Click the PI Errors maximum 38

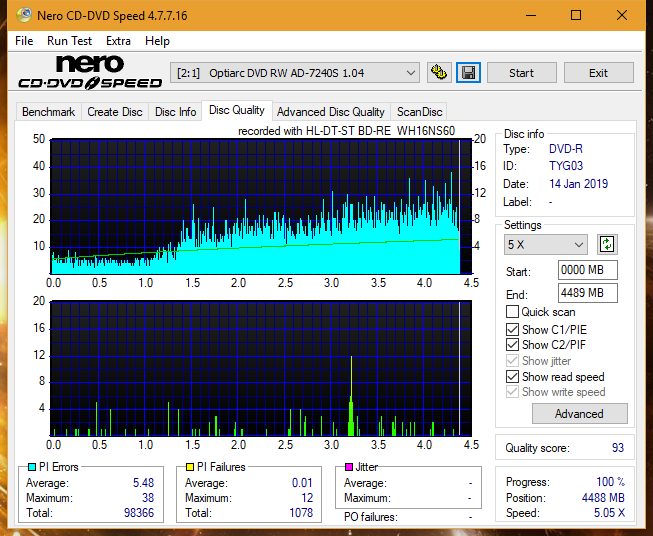coord(148,498)
